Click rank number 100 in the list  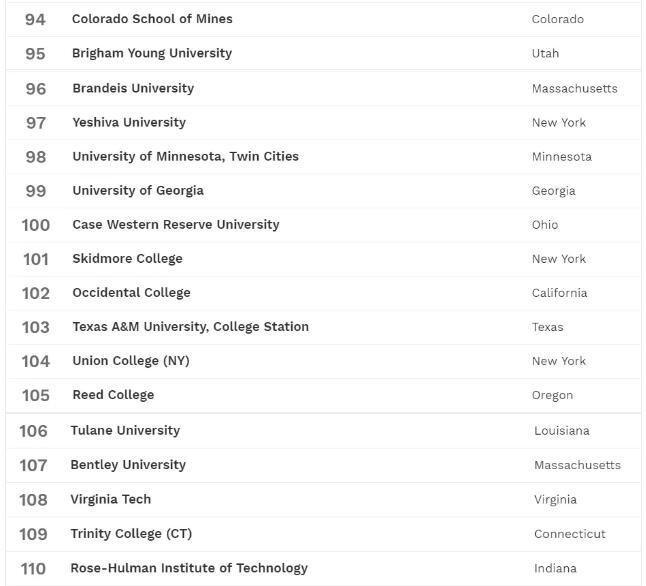pos(36,225)
